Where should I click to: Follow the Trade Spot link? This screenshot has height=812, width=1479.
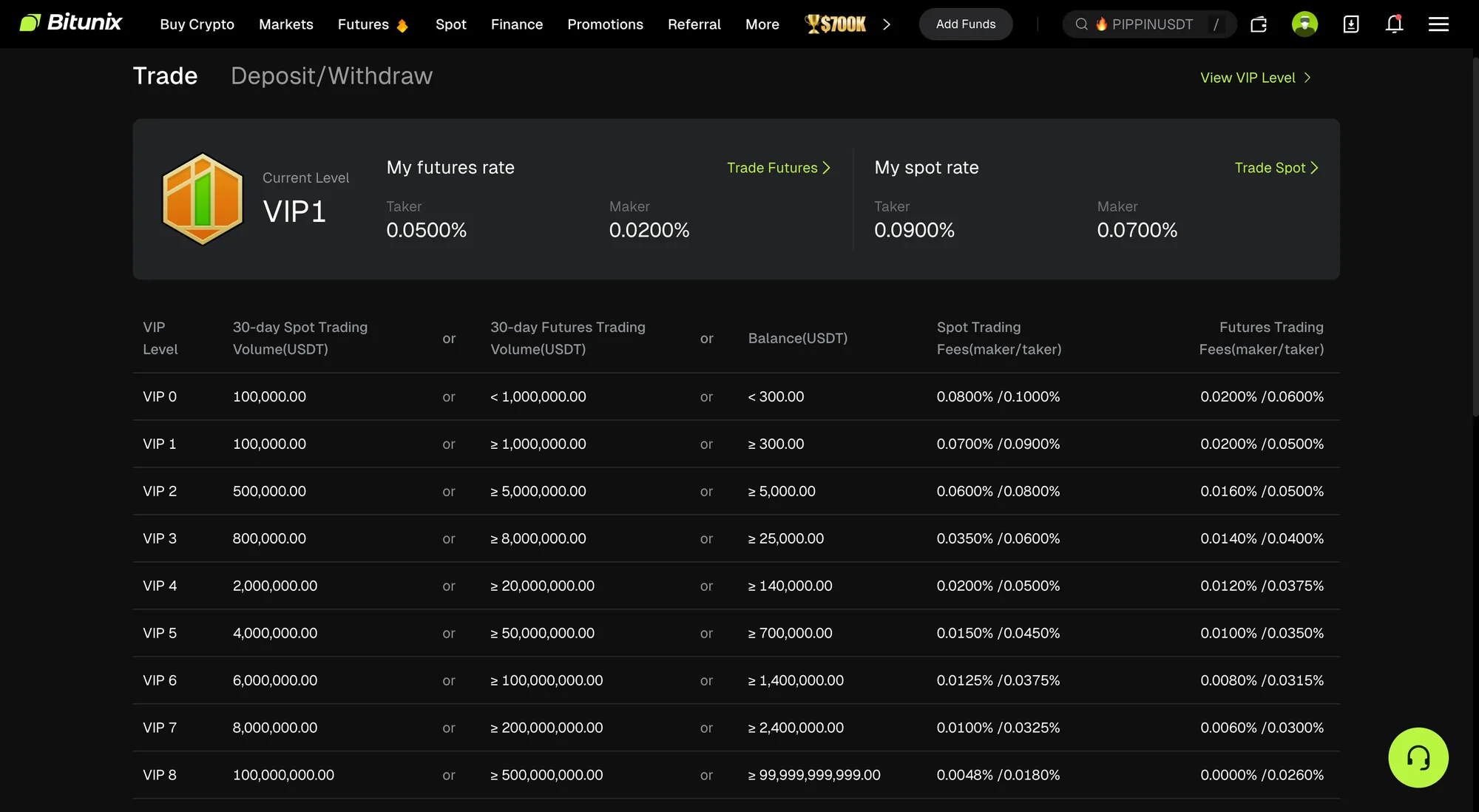(x=1276, y=168)
